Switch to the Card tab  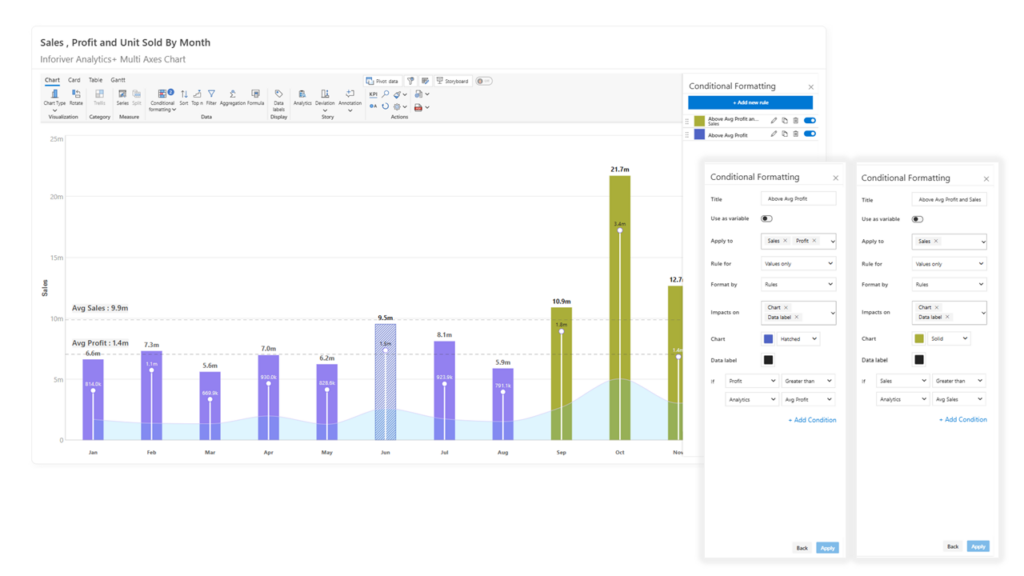[74, 80]
